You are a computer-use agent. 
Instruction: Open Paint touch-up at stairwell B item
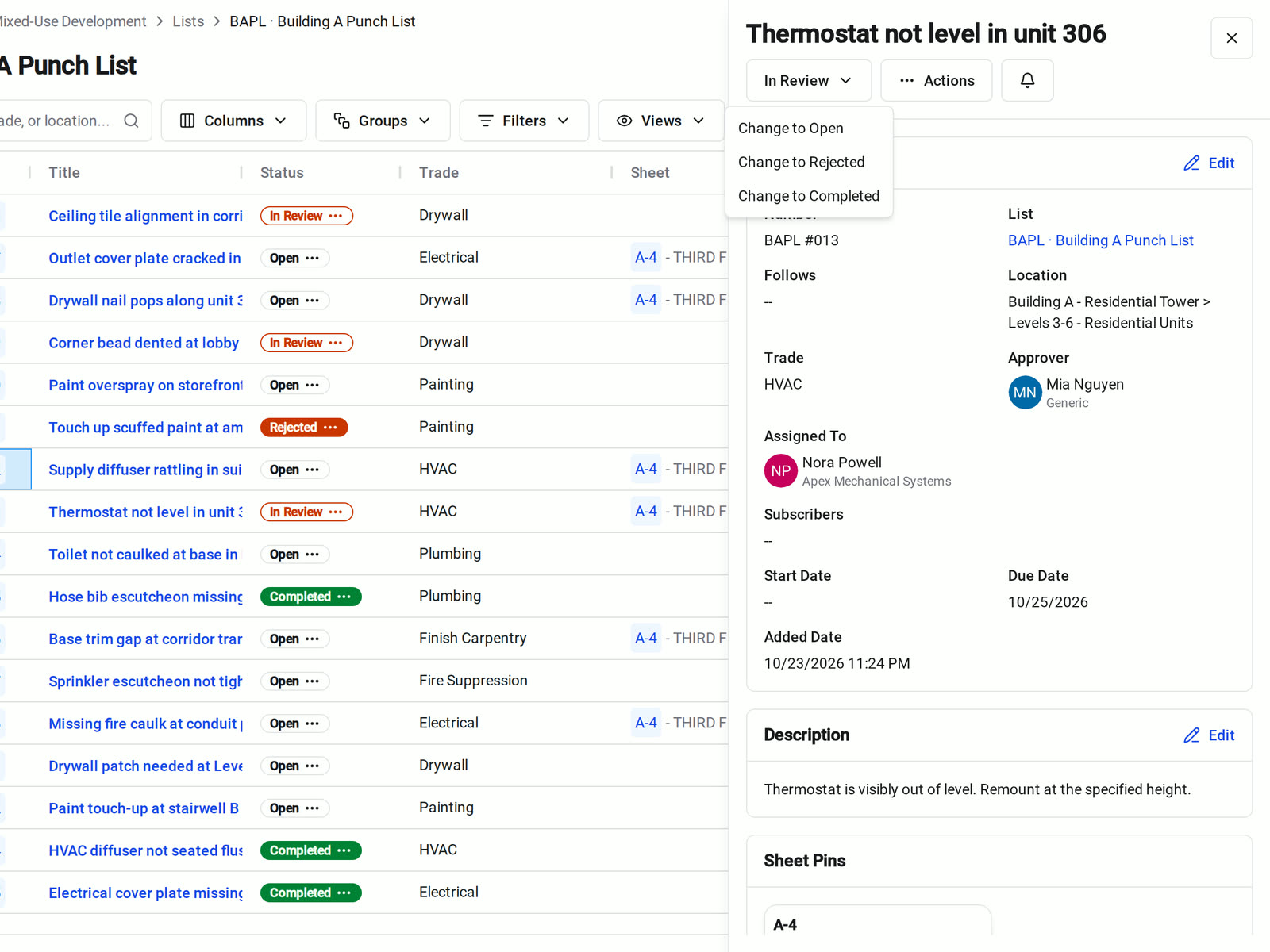click(144, 808)
